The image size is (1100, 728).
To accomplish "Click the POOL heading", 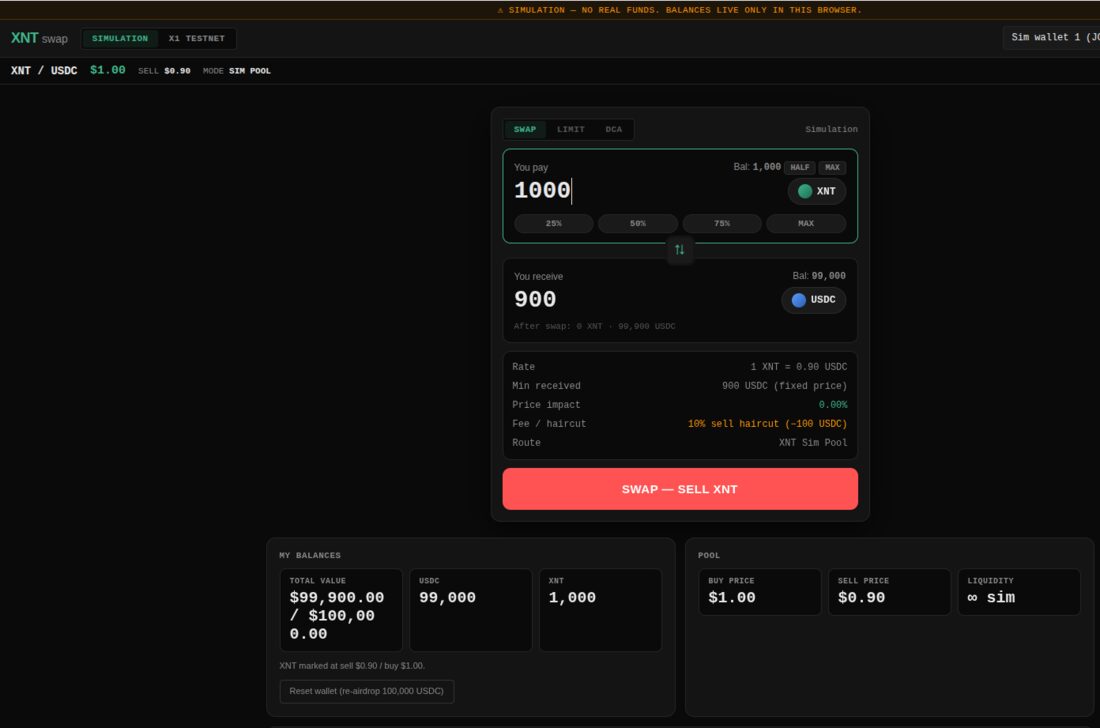I will point(709,555).
